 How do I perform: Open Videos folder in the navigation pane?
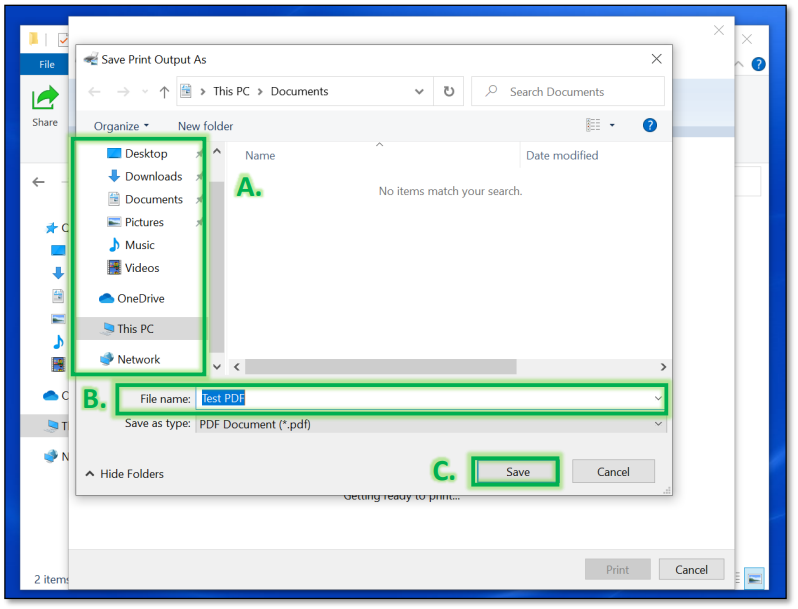[141, 268]
